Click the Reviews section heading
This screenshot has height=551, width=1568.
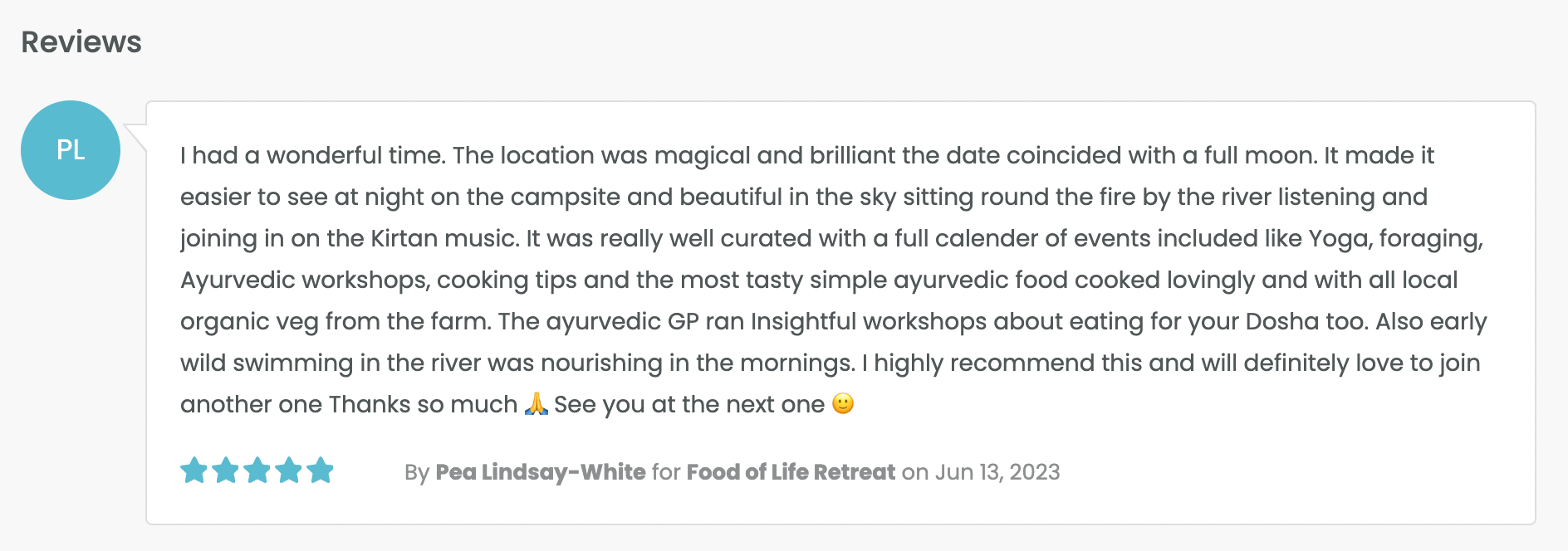click(x=81, y=42)
